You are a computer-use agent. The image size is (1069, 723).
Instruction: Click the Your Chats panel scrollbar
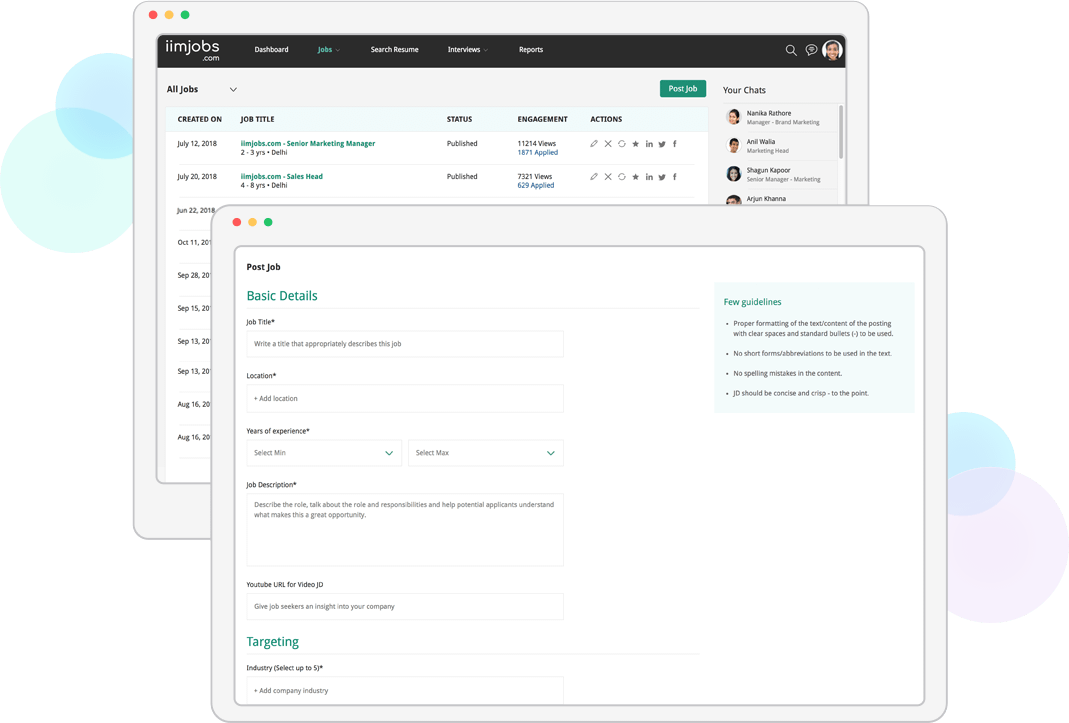coord(841,130)
